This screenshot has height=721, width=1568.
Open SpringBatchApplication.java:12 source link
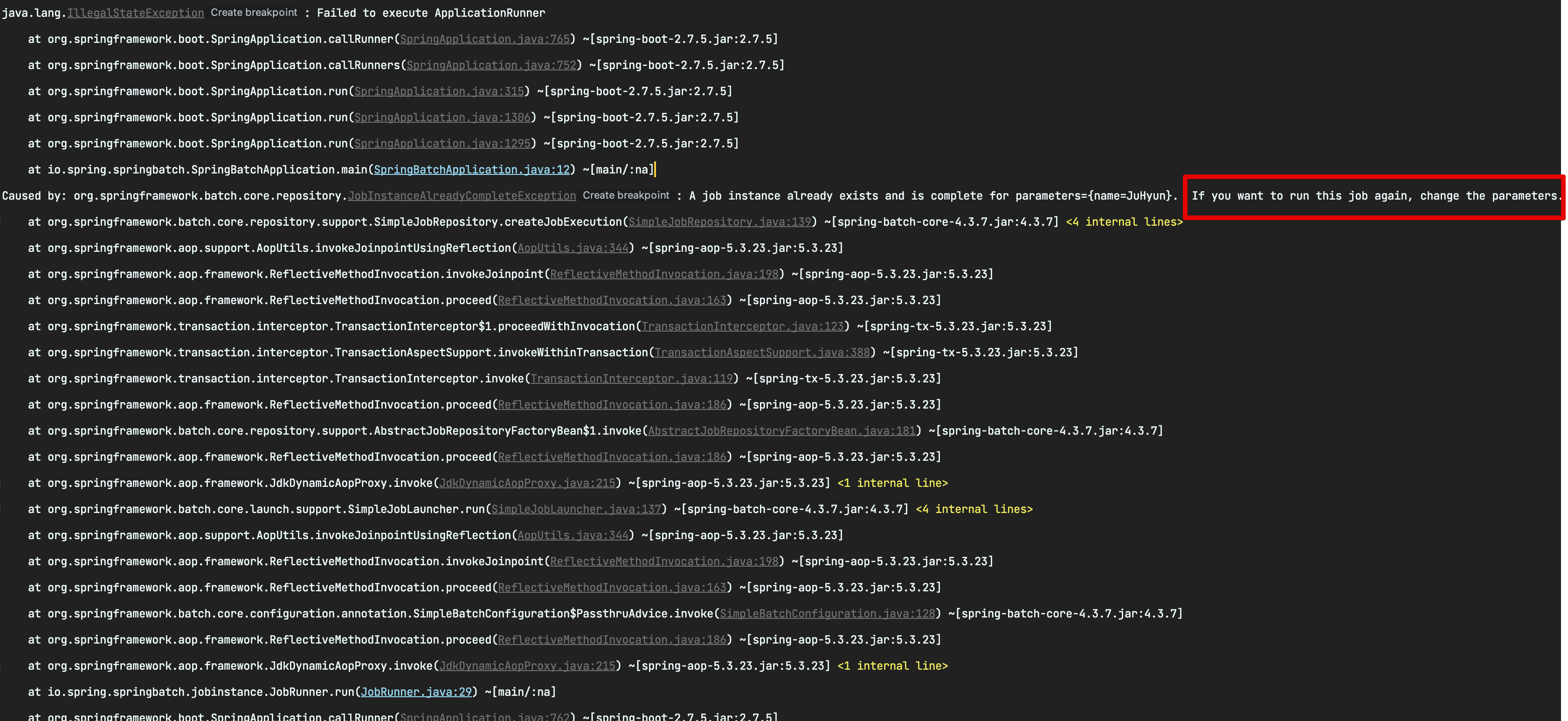coord(472,170)
